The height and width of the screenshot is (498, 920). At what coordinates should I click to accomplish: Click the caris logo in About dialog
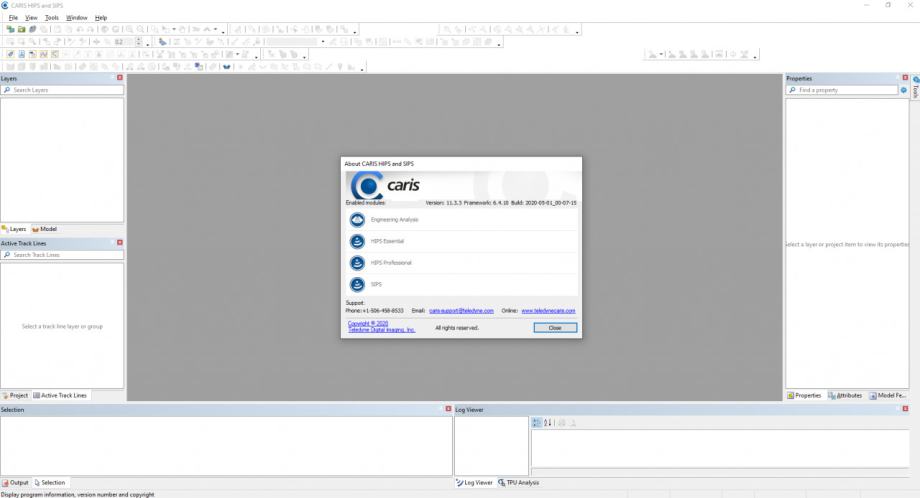click(x=385, y=185)
